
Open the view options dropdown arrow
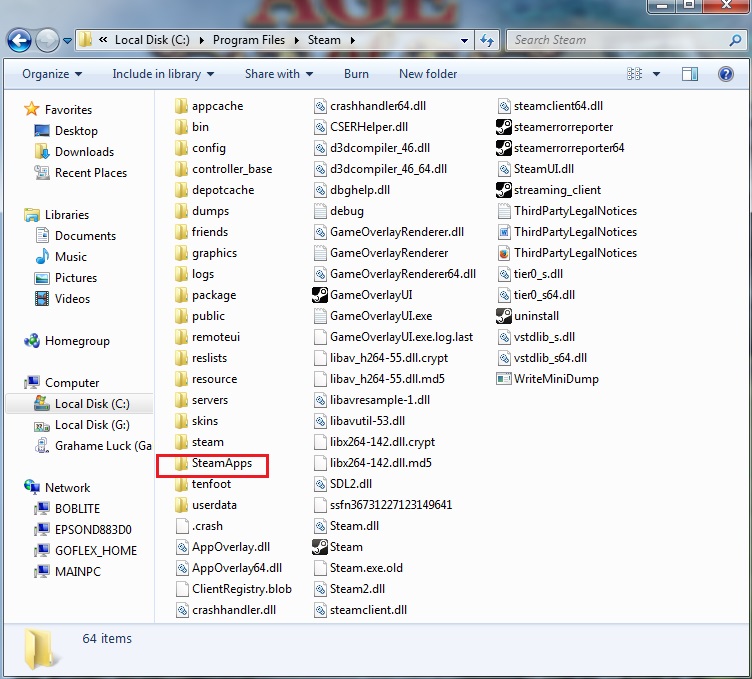click(656, 74)
